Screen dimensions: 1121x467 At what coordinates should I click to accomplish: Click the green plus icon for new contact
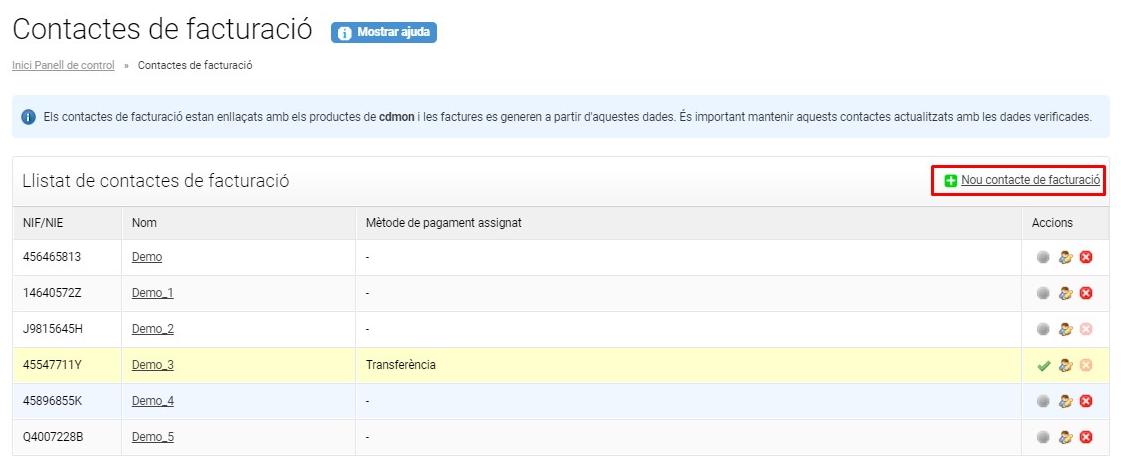click(950, 181)
